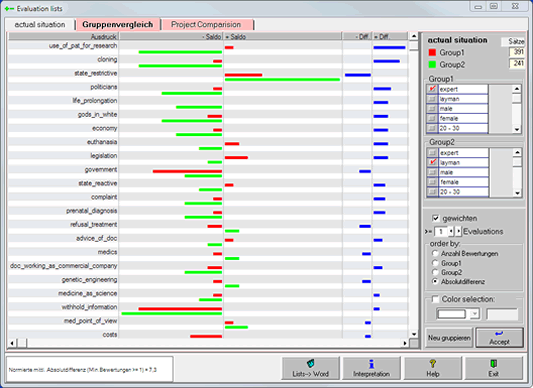Uncheck expert in the Group1 list
533x388 pixels.
click(x=432, y=89)
